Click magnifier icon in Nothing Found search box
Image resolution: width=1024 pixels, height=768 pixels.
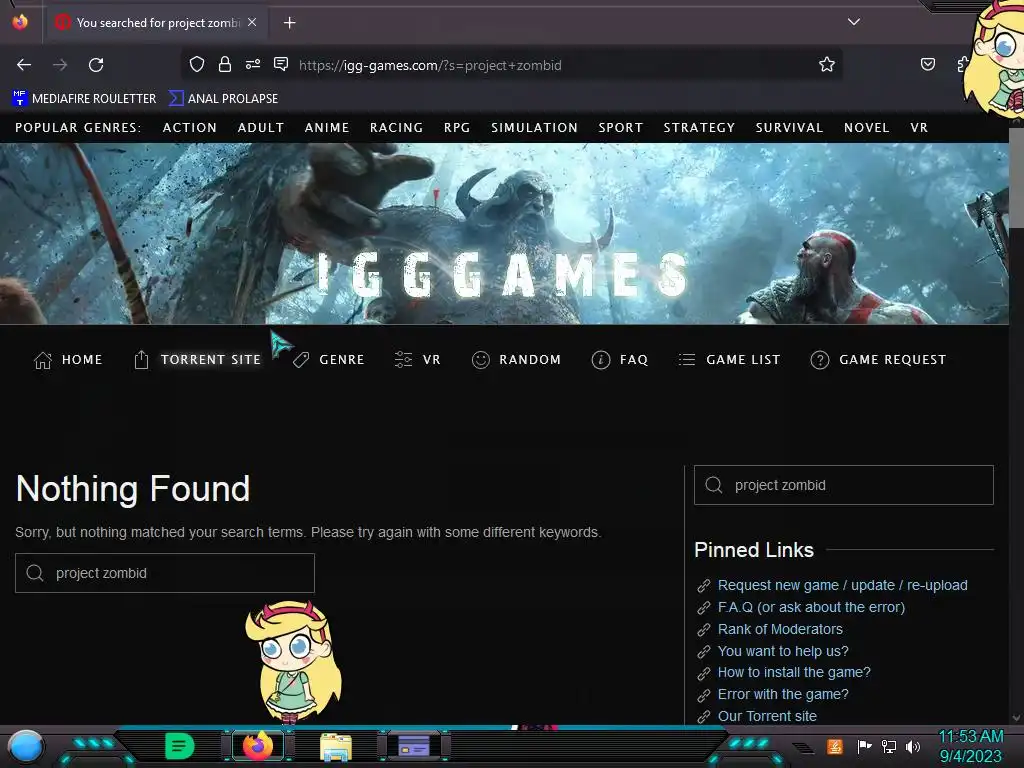point(35,573)
